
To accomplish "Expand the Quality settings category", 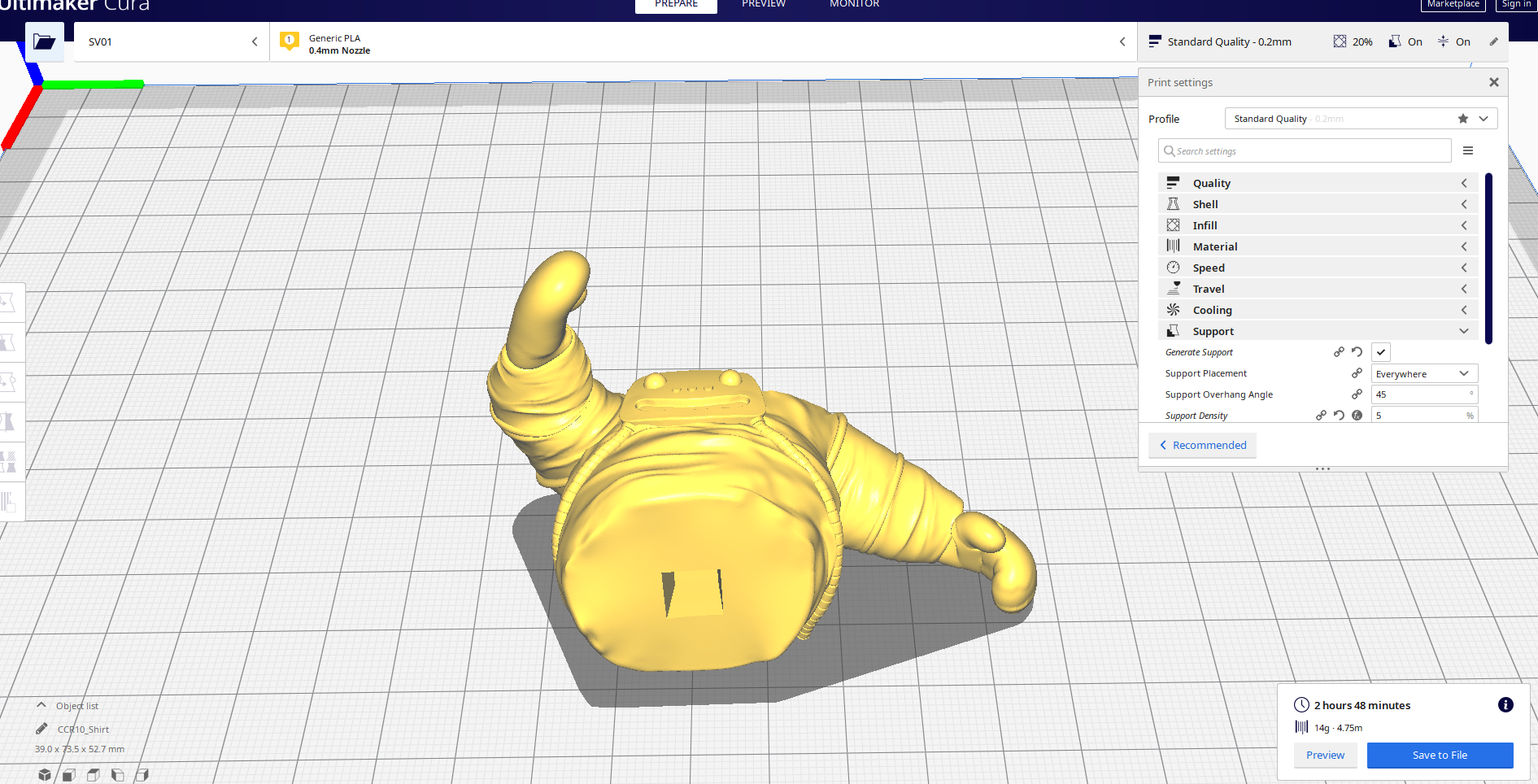I will (1318, 183).
